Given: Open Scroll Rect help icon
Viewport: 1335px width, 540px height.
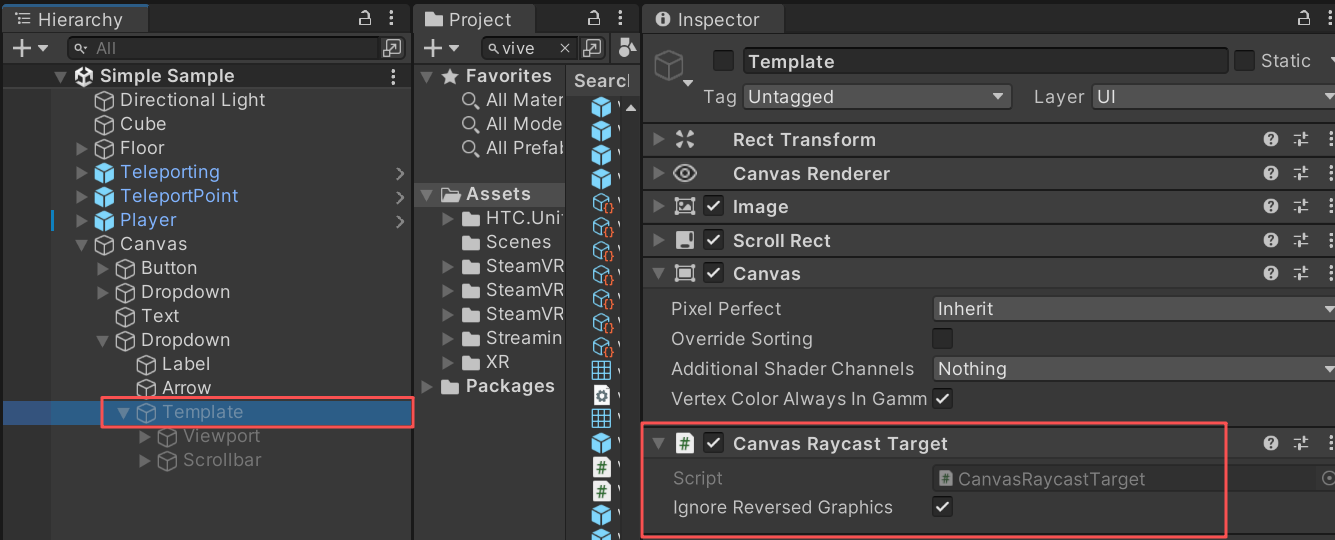Looking at the screenshot, I should point(1271,240).
